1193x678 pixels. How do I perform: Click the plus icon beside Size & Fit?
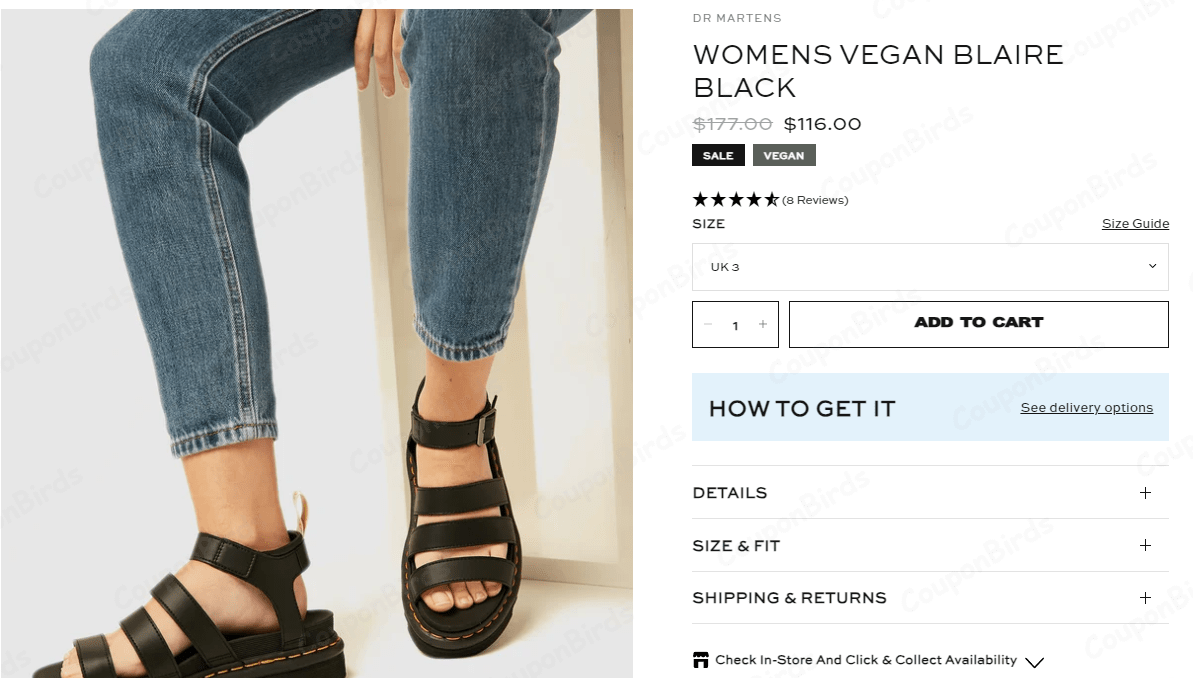click(1145, 546)
